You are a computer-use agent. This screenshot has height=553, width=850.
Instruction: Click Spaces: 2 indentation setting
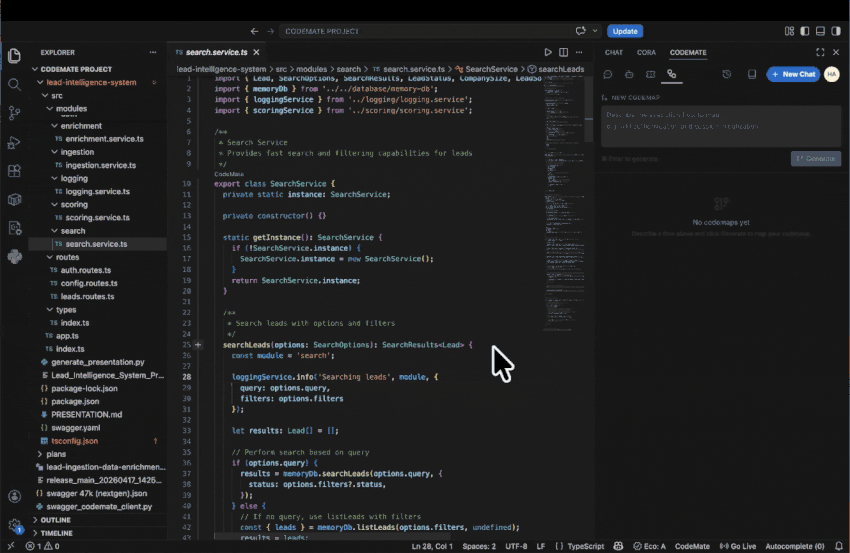tap(479, 546)
